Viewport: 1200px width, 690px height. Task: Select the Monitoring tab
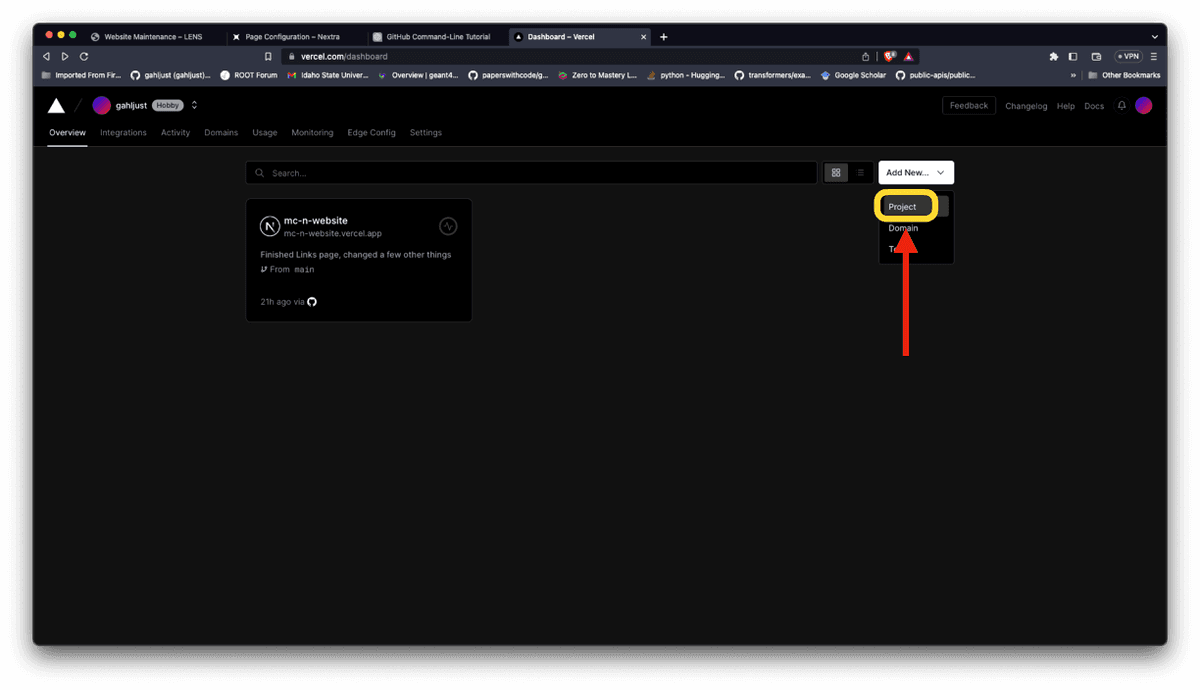[312, 133]
